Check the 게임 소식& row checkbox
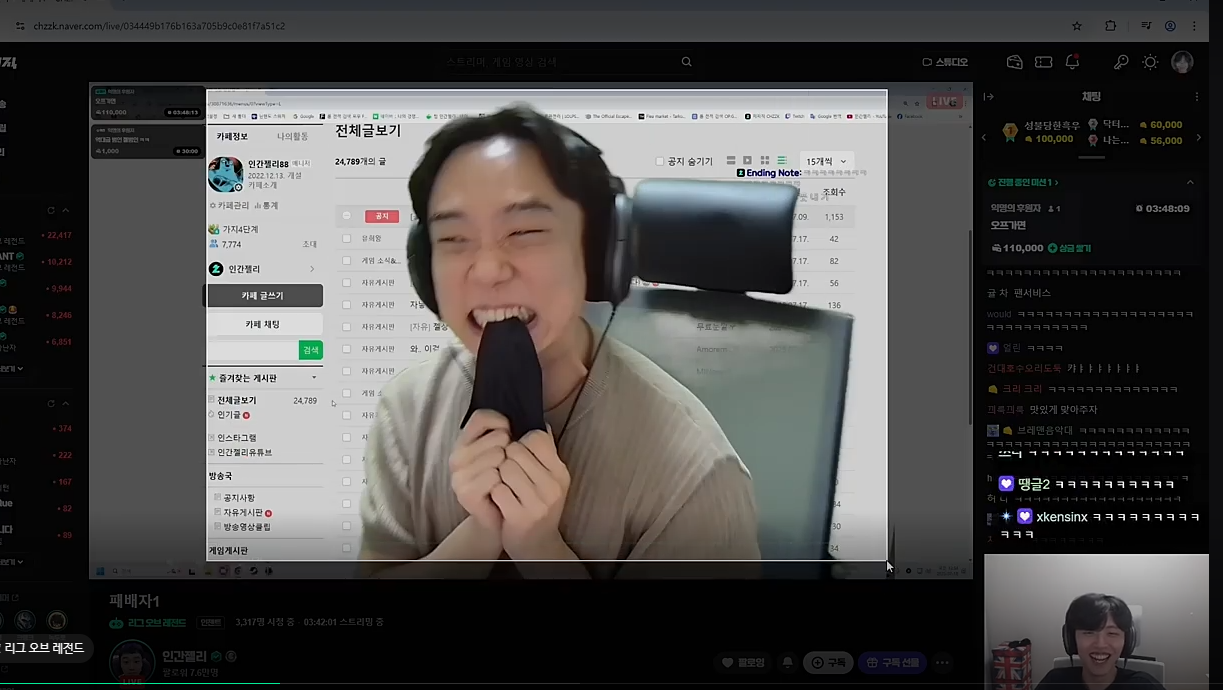 (347, 261)
